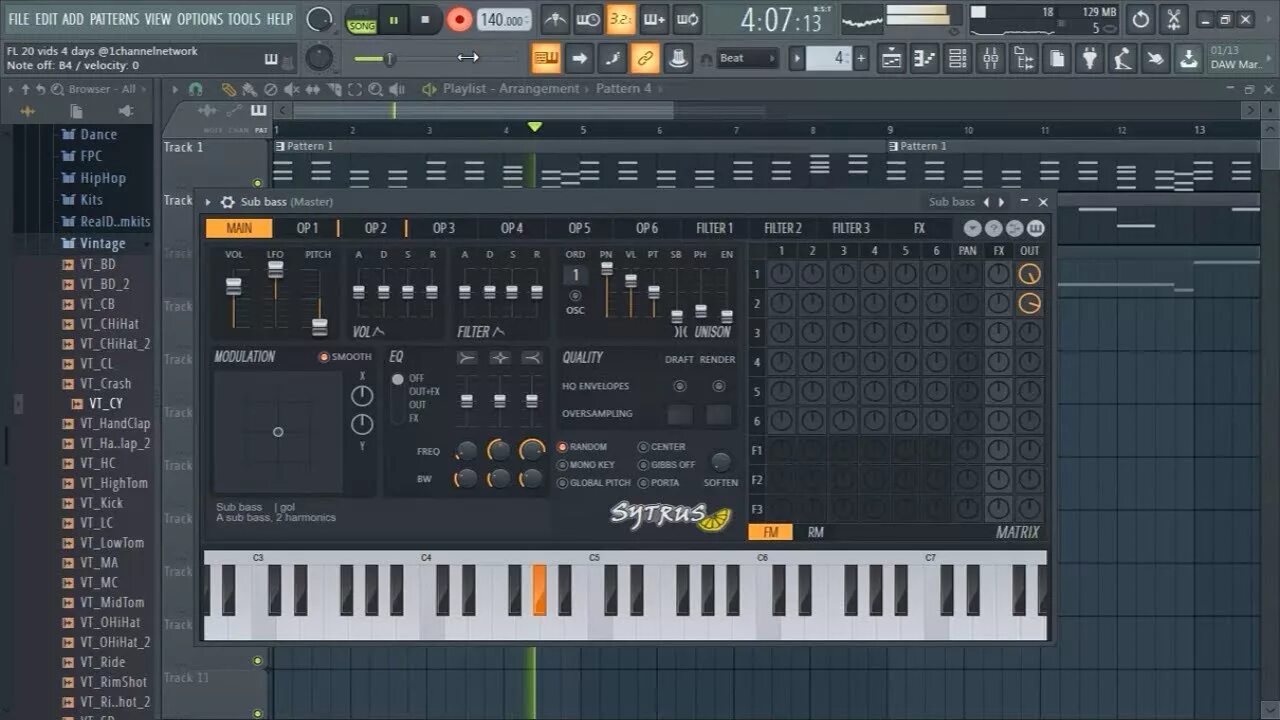The width and height of the screenshot is (1280, 720).
Task: Click the one-click audio recording microphone icon
Action: (1122, 58)
